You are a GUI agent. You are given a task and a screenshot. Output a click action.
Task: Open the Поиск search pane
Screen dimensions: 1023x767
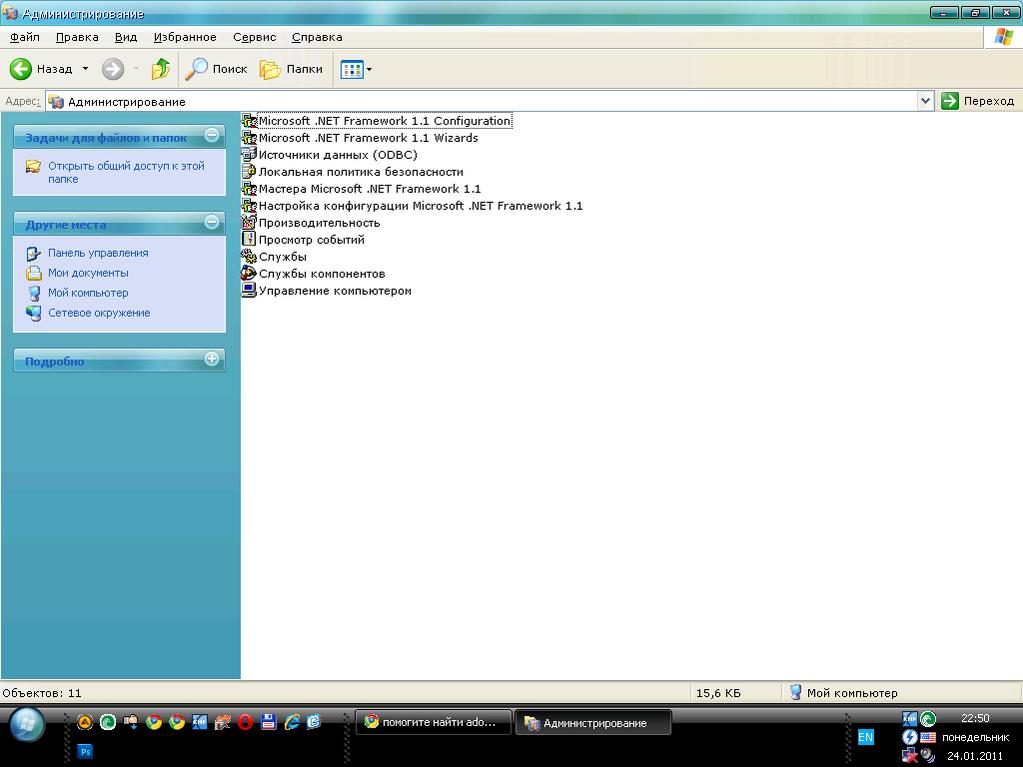tap(216, 68)
